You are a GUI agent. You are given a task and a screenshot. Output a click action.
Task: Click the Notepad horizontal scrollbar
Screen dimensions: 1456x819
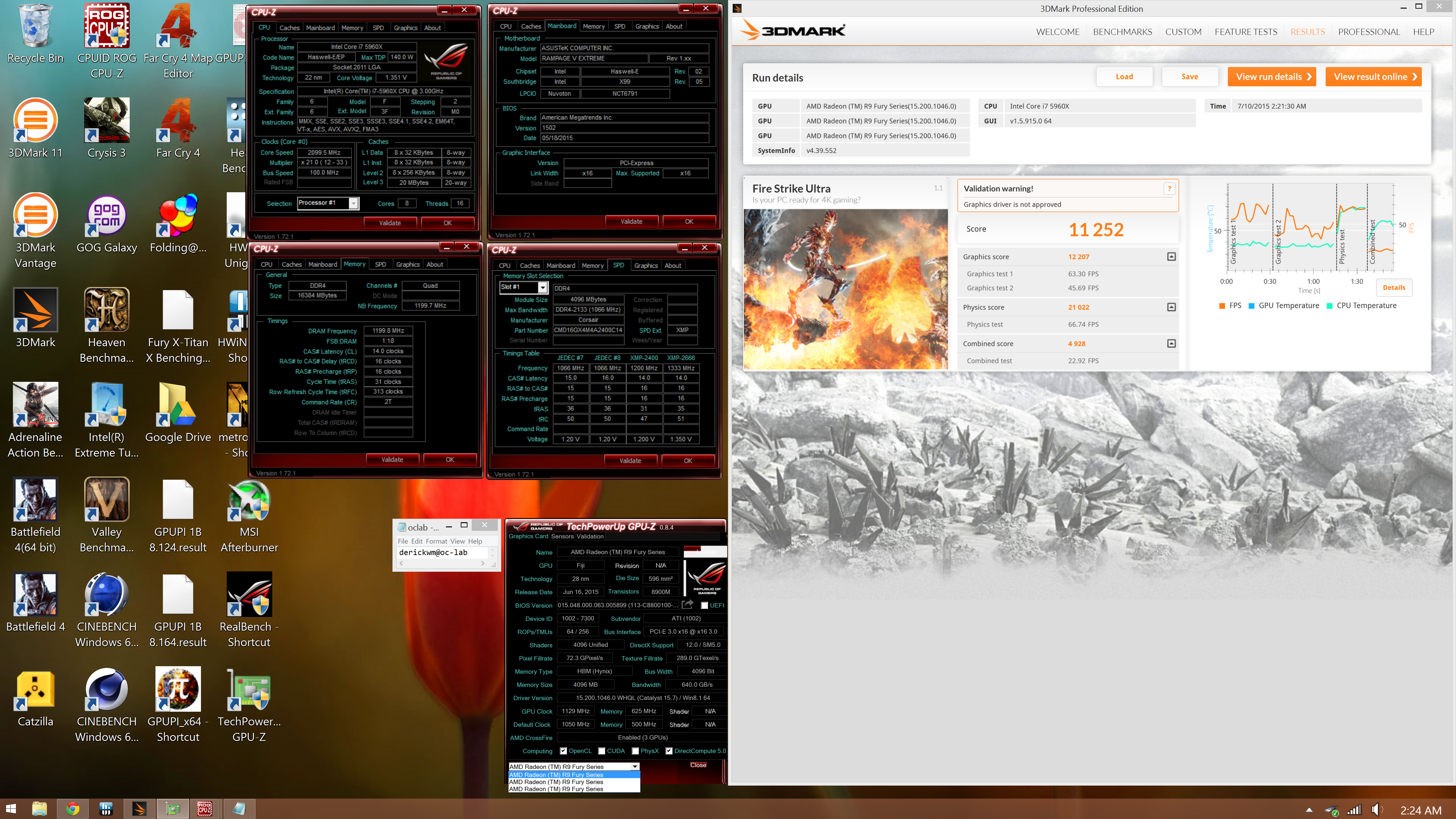(x=442, y=563)
